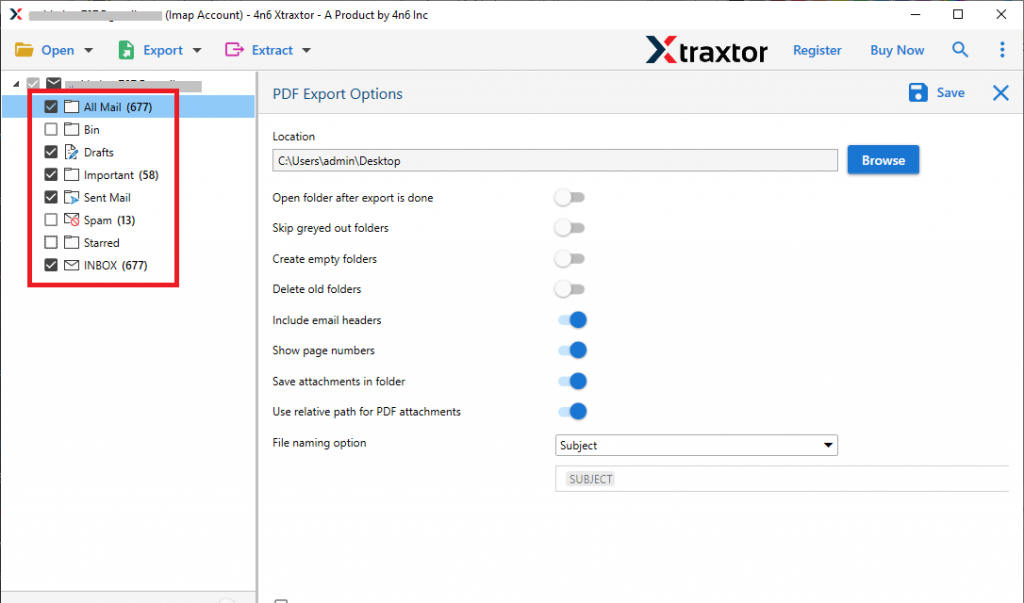The image size is (1024, 603).
Task: Click the Spam folder icon
Action: coord(72,220)
